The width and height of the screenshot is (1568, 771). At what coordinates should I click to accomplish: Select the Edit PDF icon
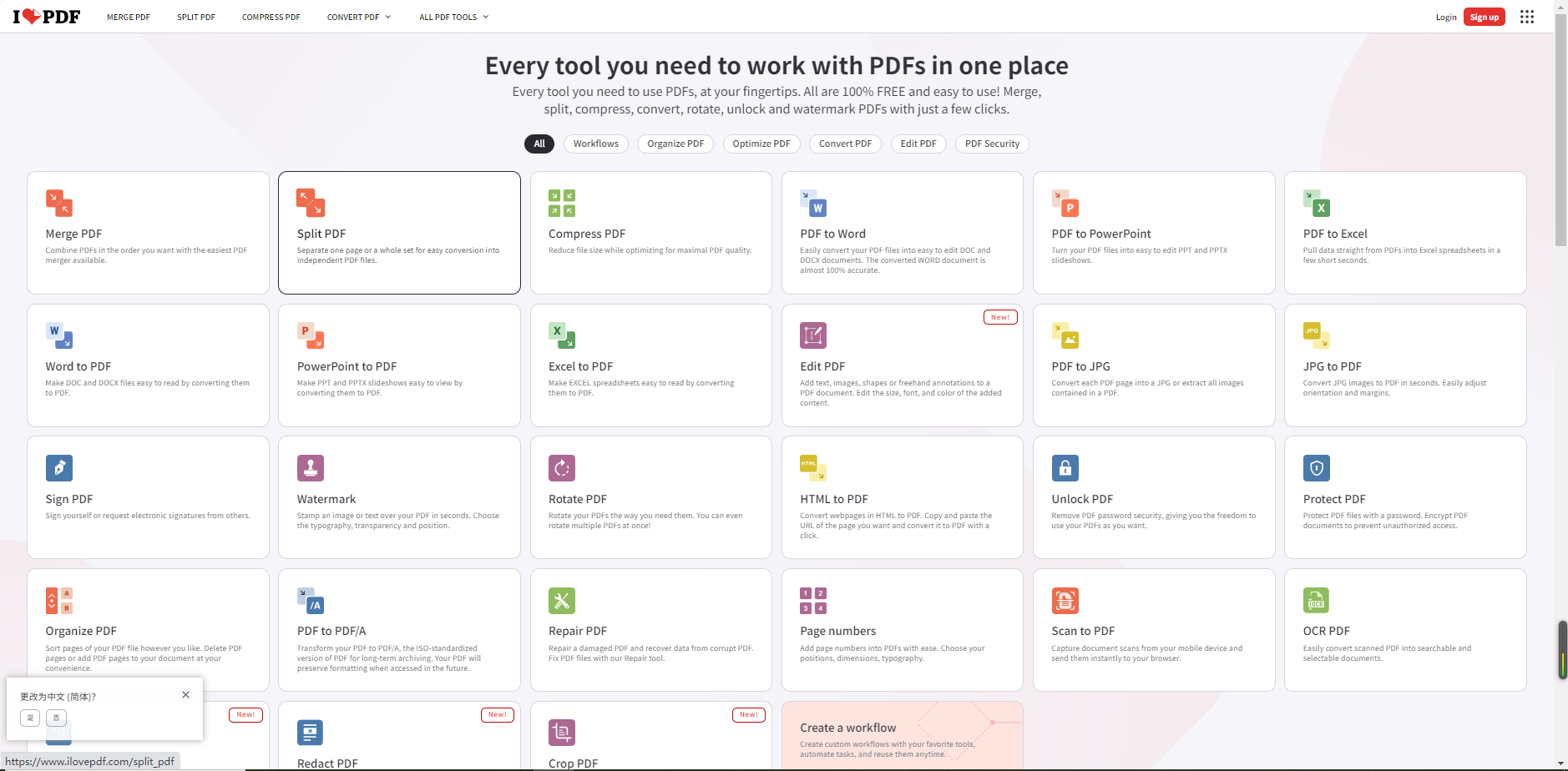pos(813,335)
